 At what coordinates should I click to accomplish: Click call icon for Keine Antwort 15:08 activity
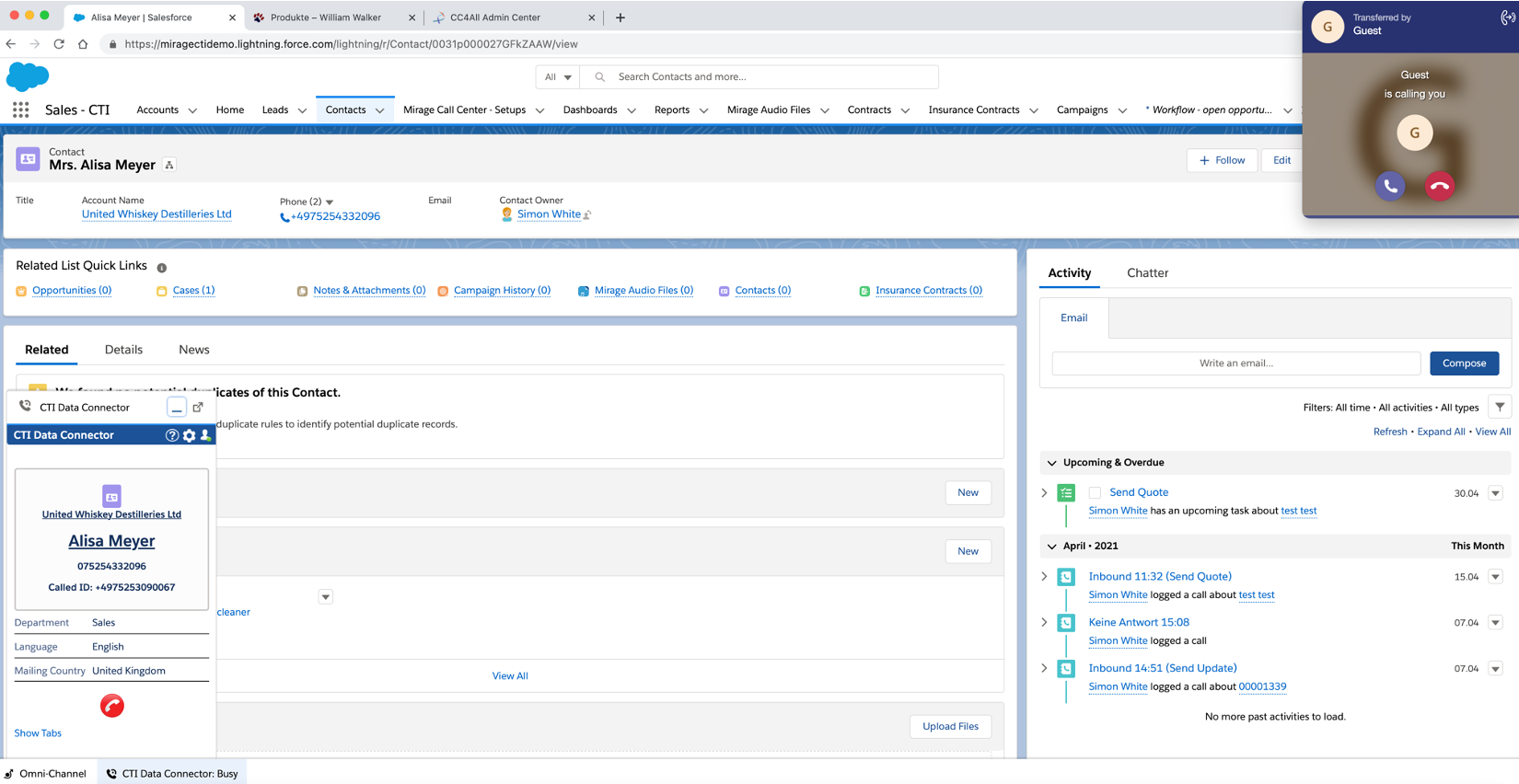1066,623
